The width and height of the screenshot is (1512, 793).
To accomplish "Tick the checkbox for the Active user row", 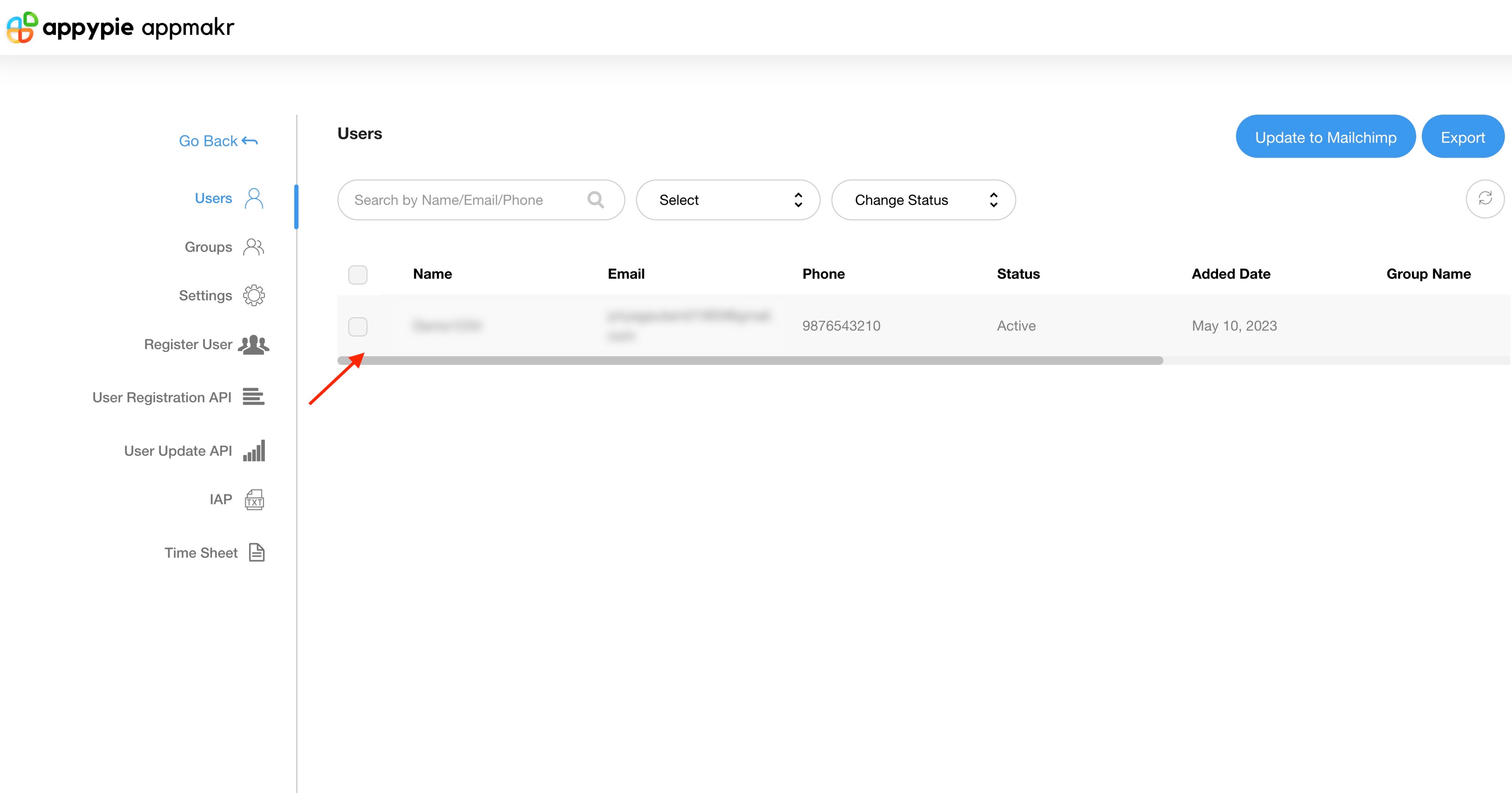I will (358, 327).
